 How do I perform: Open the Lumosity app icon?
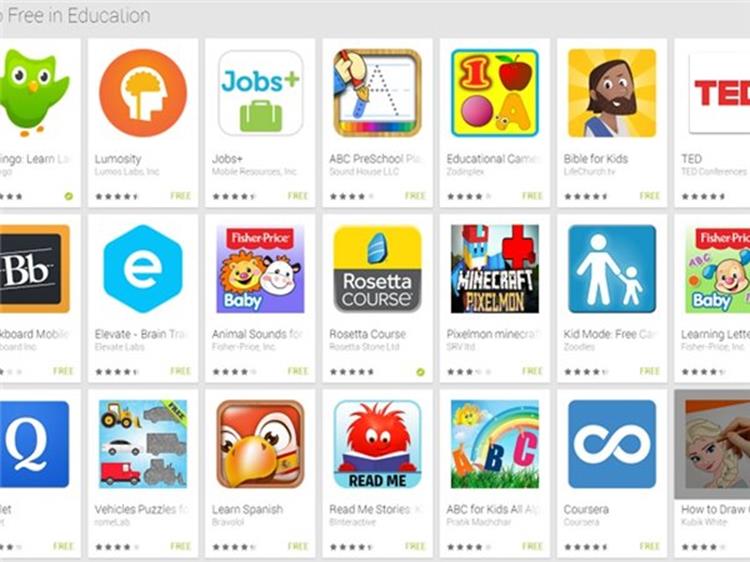point(143,93)
